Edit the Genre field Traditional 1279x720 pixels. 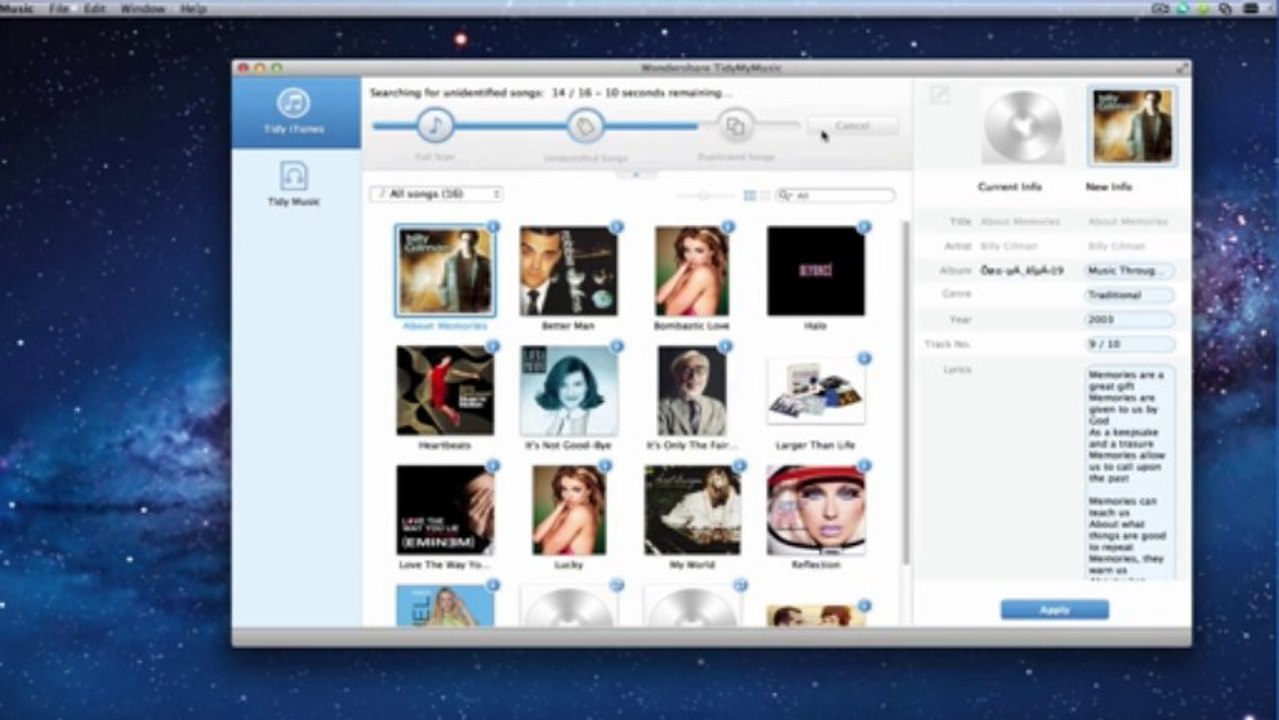click(1130, 295)
